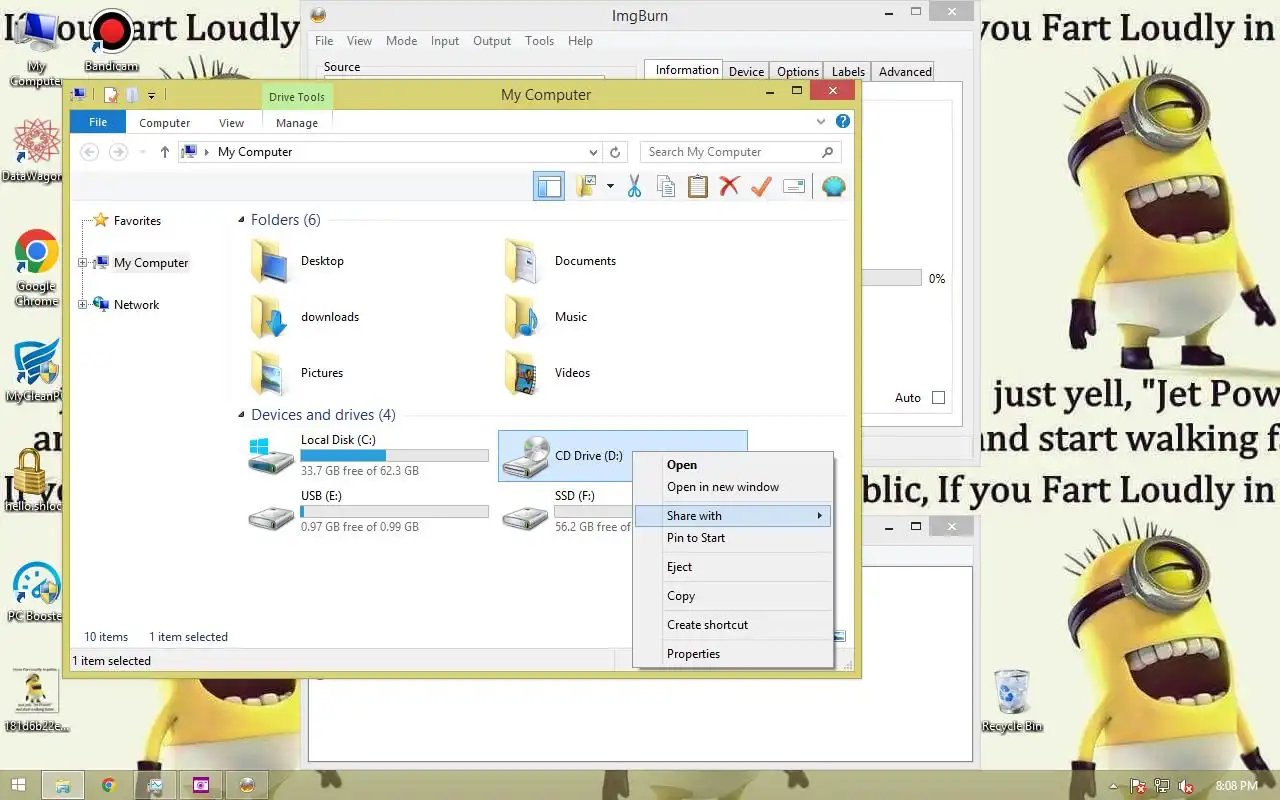1280x800 pixels.
Task: Switch to the Device tab in ImgBurn
Action: (746, 71)
